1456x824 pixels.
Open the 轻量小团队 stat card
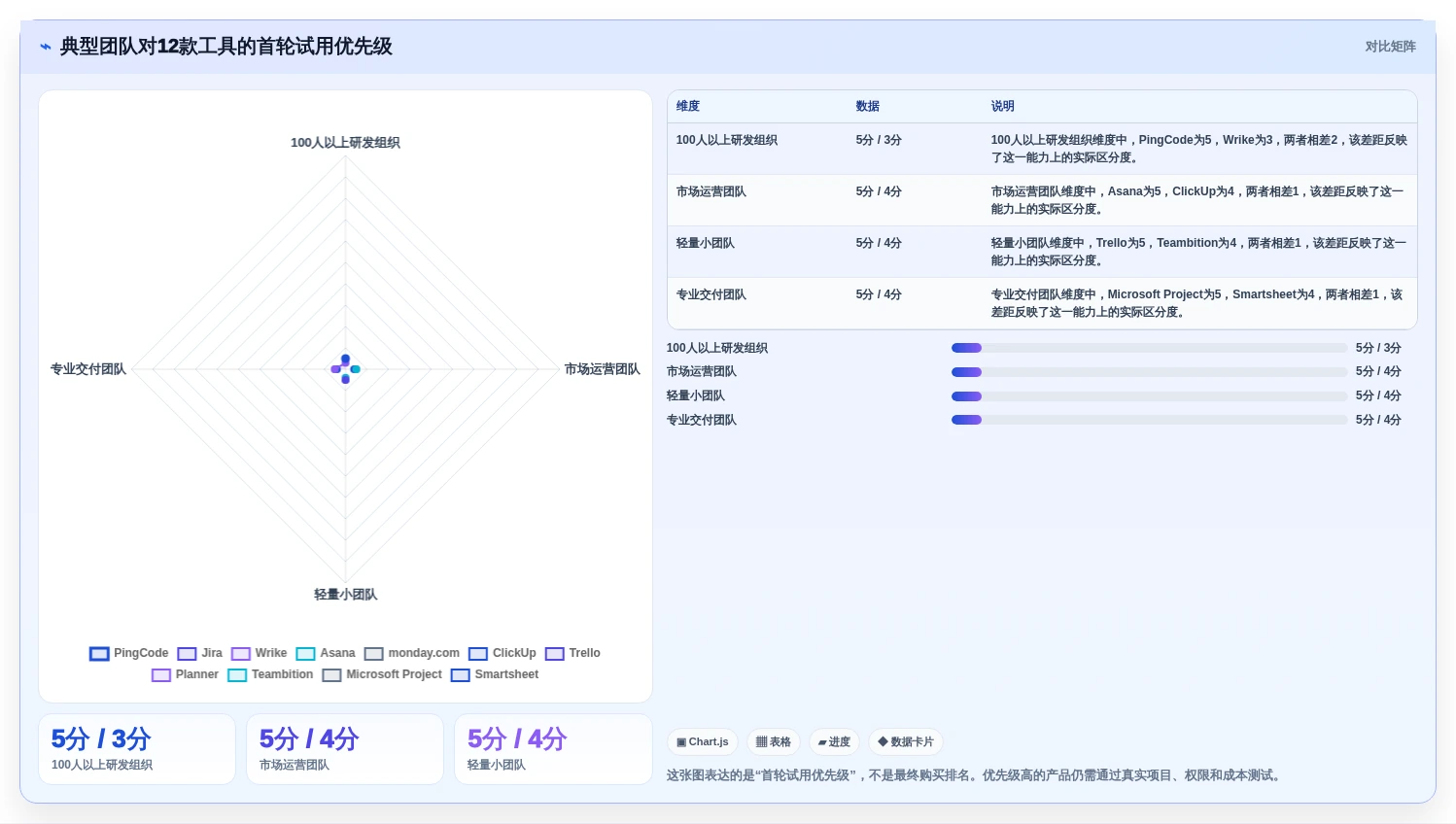coord(553,749)
